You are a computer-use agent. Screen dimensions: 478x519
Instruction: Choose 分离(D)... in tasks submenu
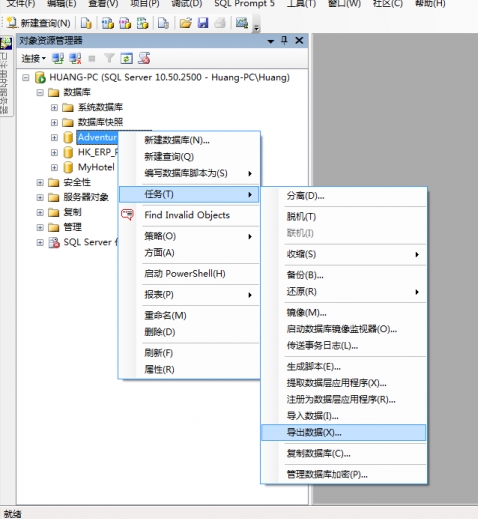point(344,196)
